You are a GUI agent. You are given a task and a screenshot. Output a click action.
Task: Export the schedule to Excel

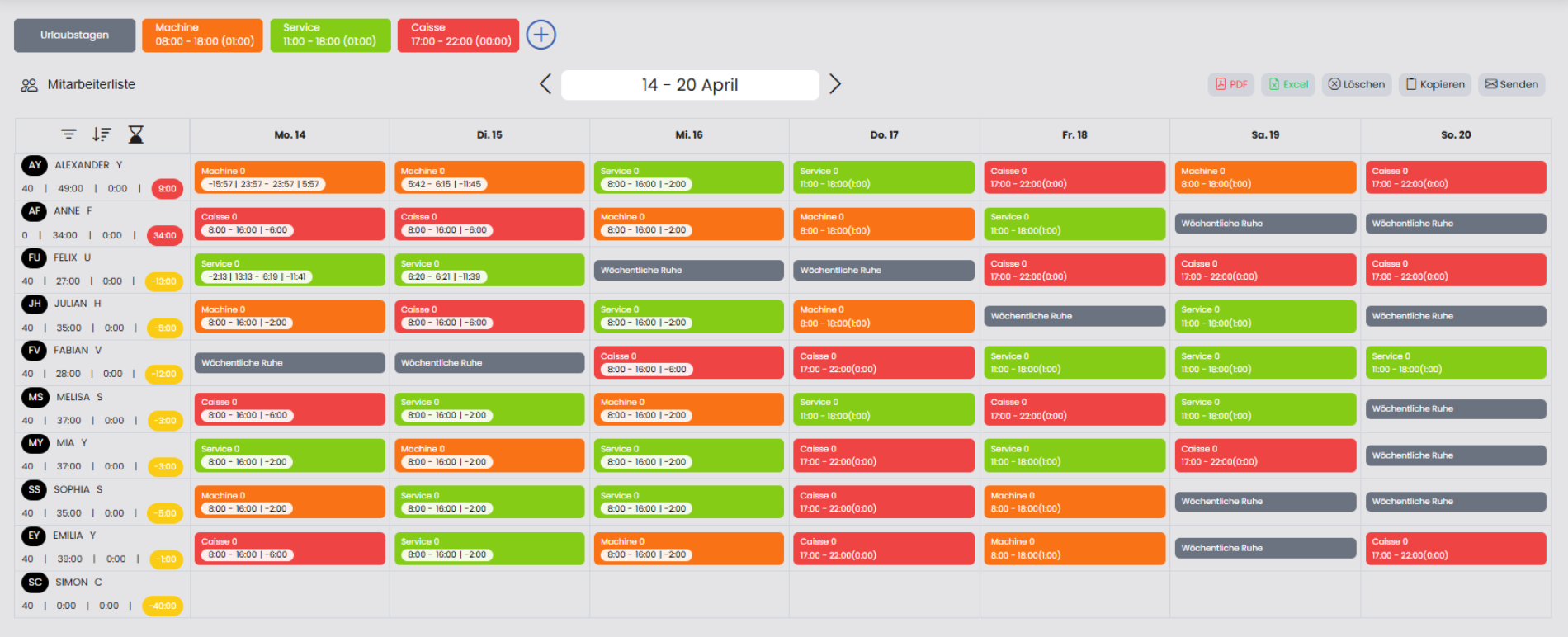coord(1288,84)
